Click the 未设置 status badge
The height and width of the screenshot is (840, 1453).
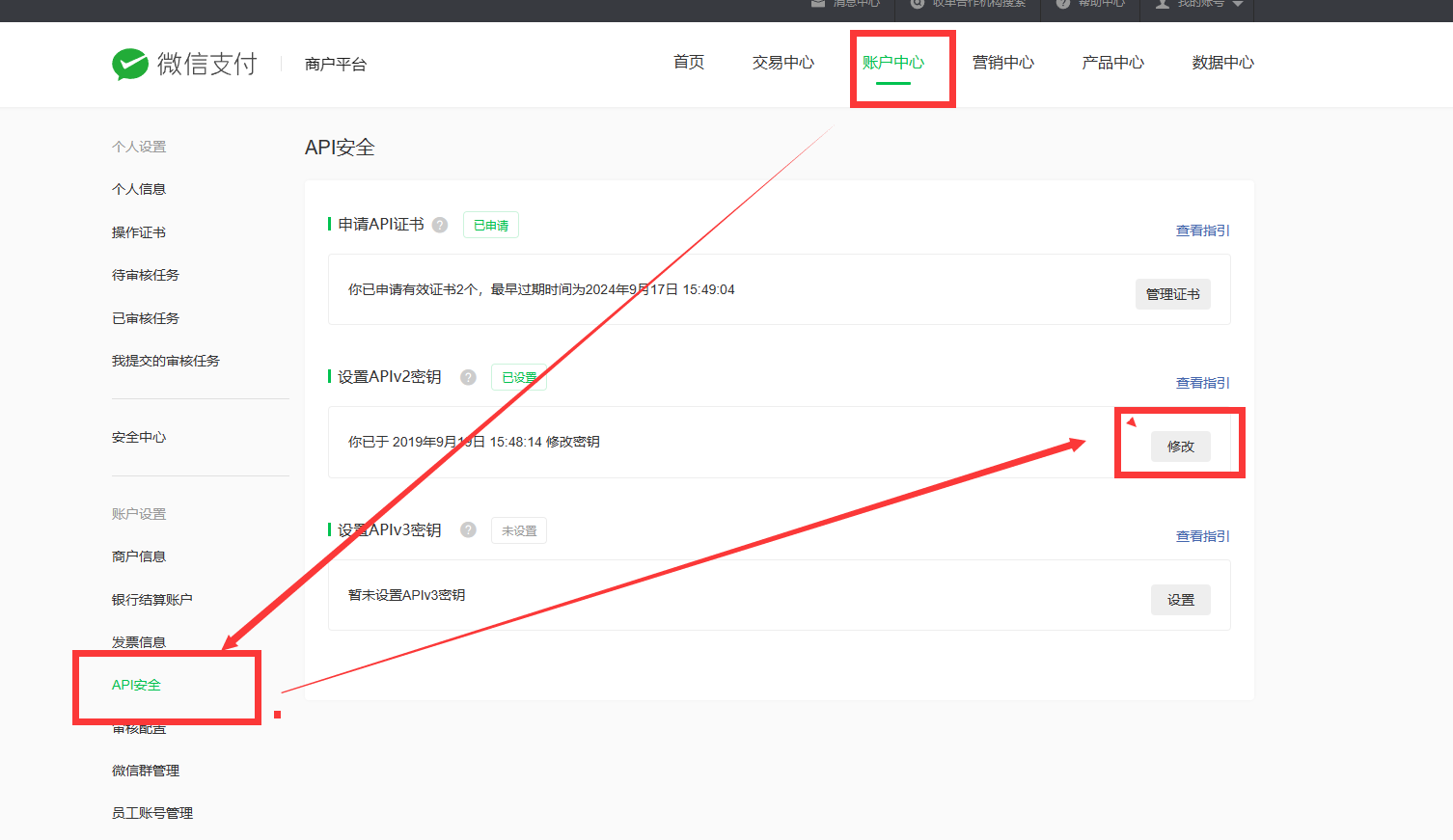pyautogui.click(x=519, y=530)
